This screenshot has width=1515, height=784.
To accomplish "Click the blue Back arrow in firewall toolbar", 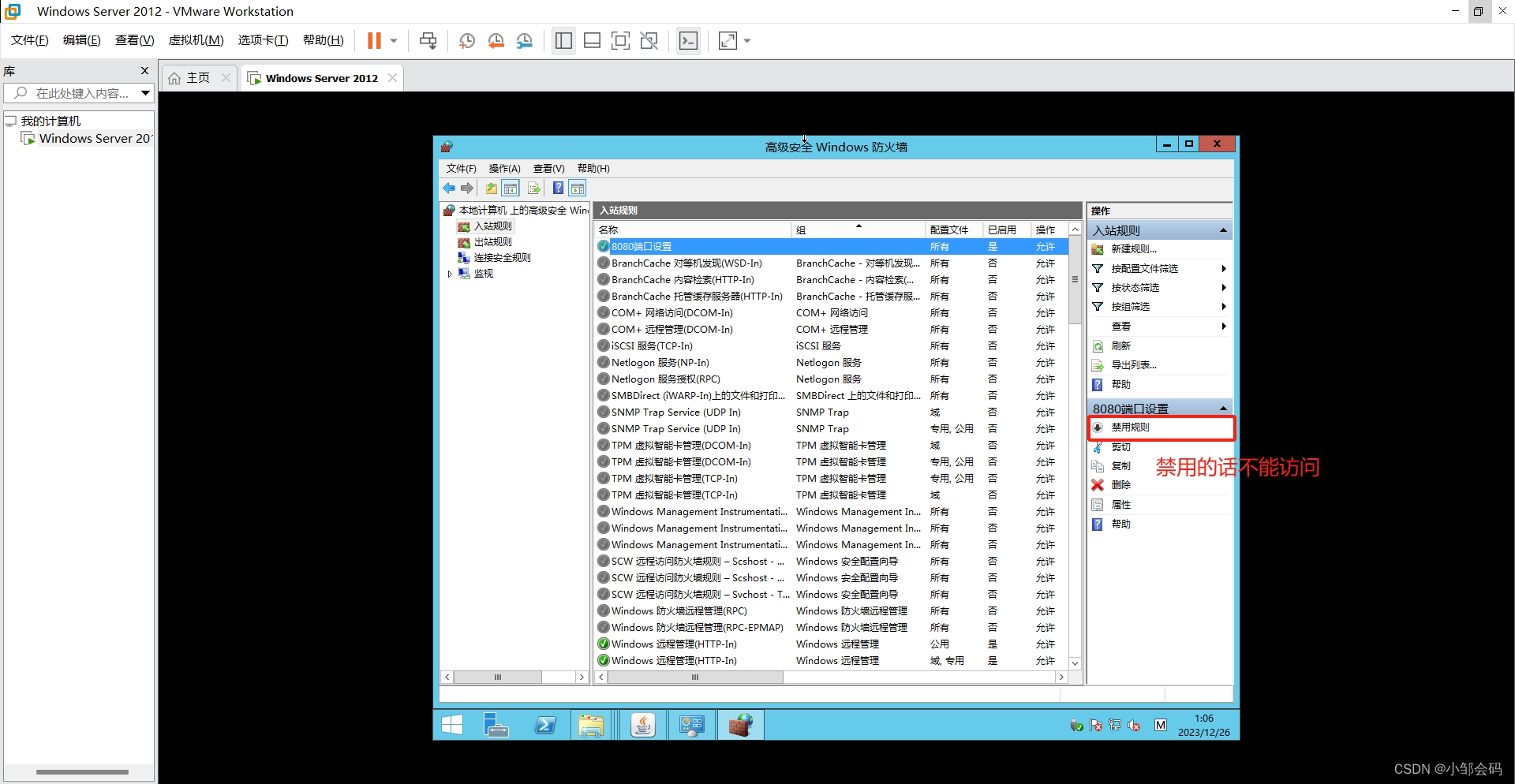I will coord(449,188).
